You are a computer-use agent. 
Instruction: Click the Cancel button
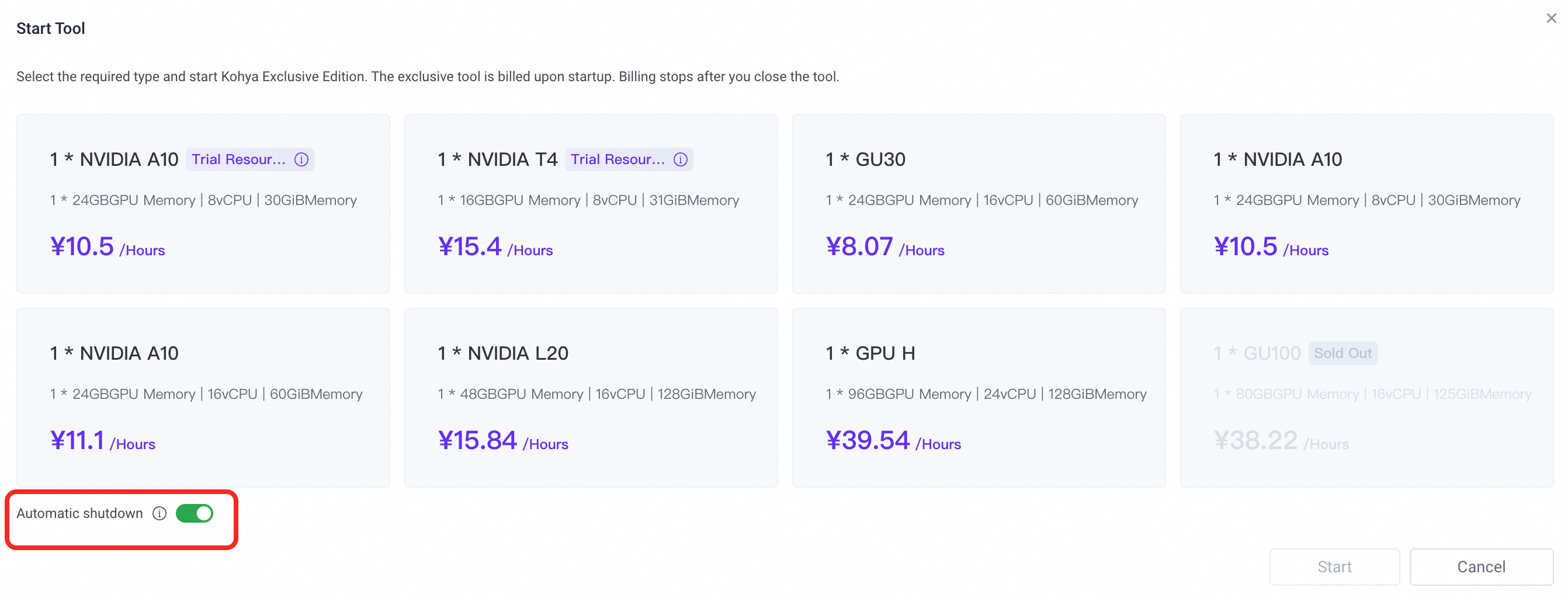tap(1480, 566)
